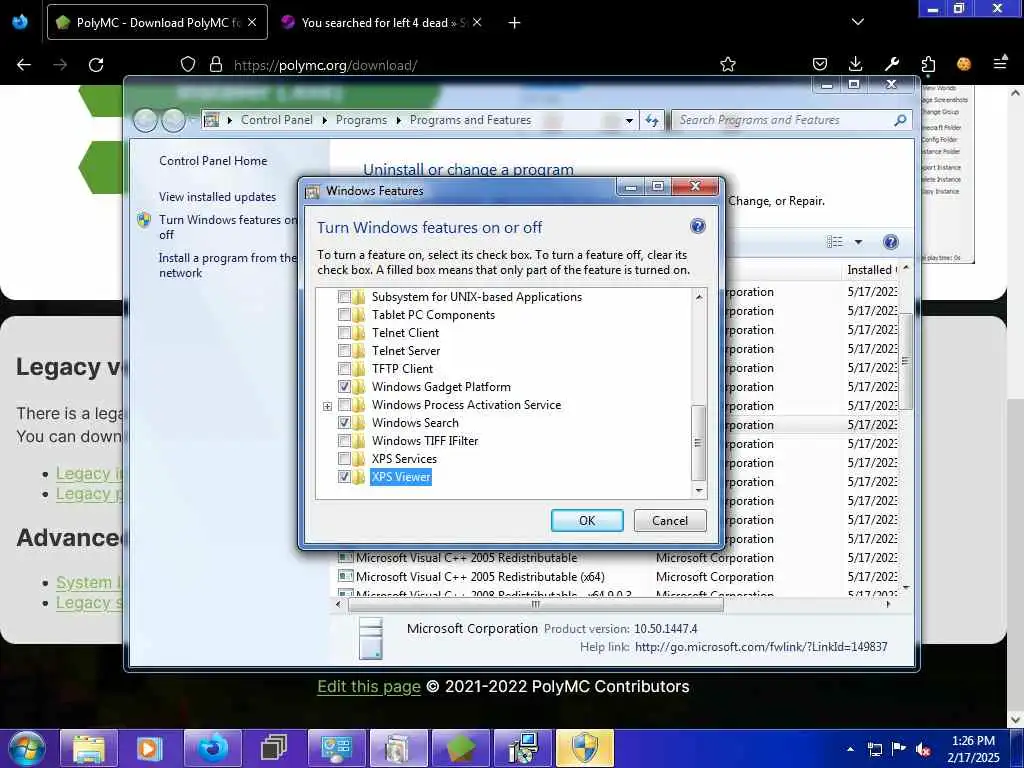Select the Windows Search feature label
The width and height of the screenshot is (1024, 768).
[415, 423]
